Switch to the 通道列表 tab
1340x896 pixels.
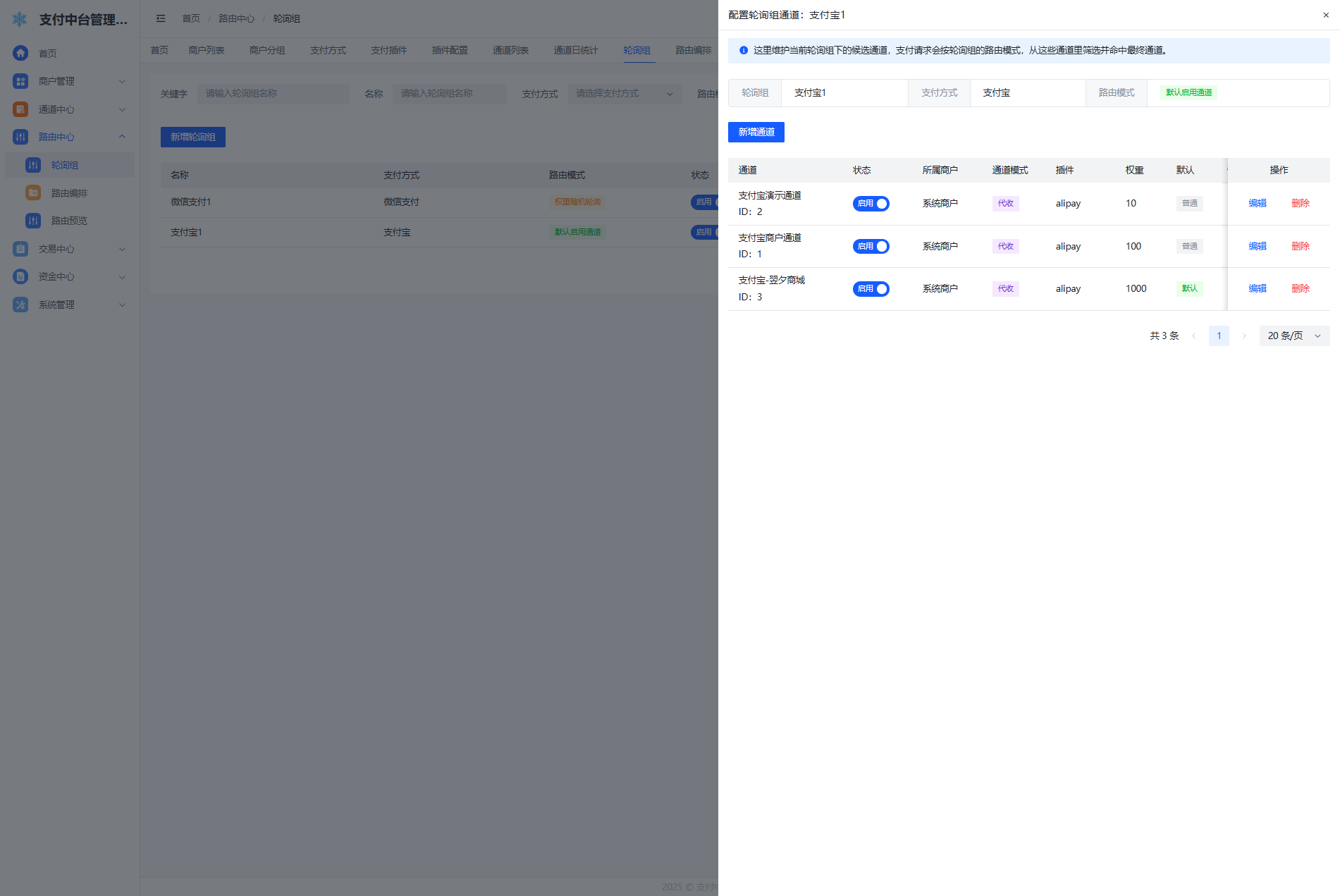[510, 50]
